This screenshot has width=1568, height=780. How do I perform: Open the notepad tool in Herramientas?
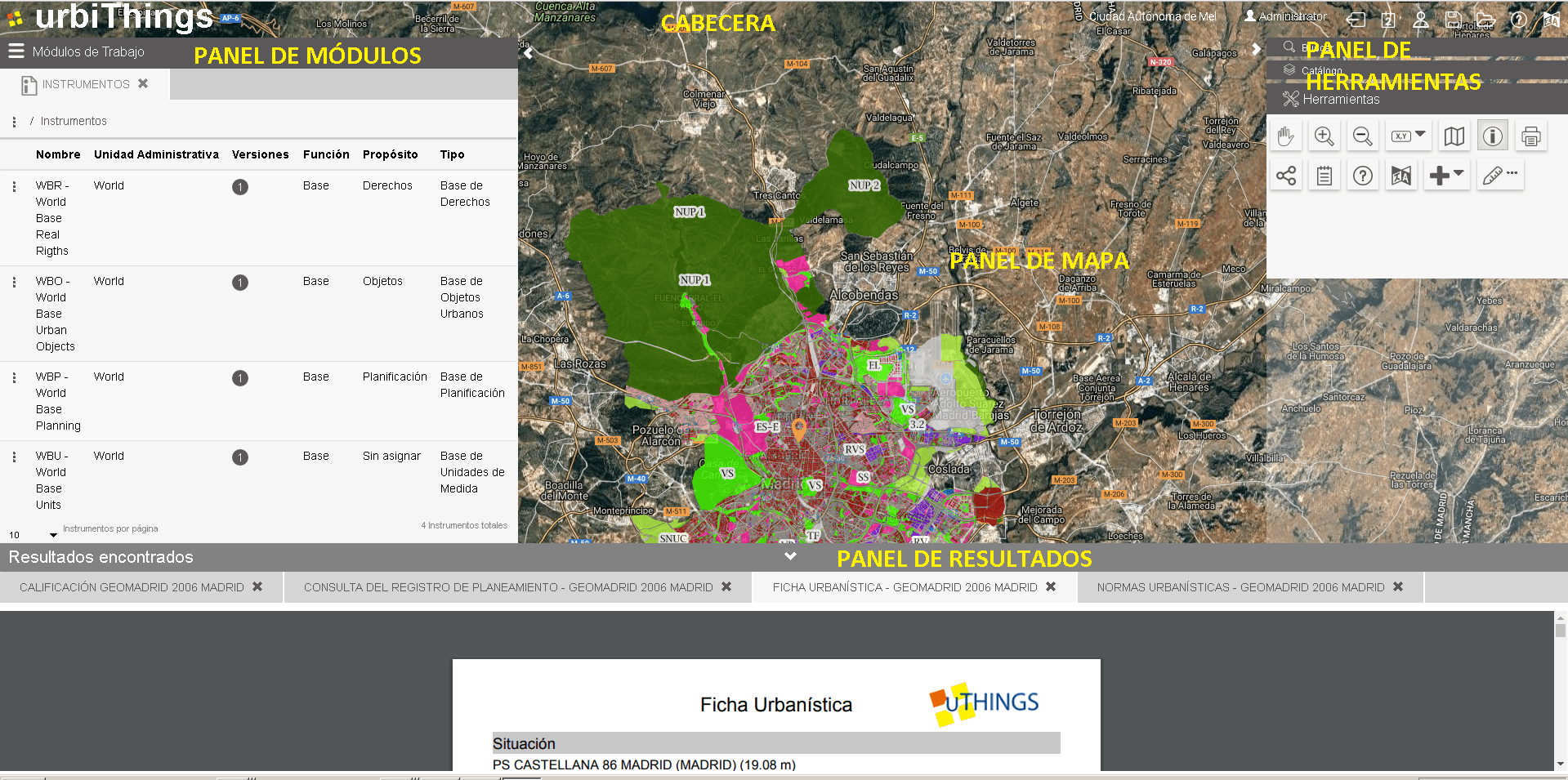coord(1325,176)
